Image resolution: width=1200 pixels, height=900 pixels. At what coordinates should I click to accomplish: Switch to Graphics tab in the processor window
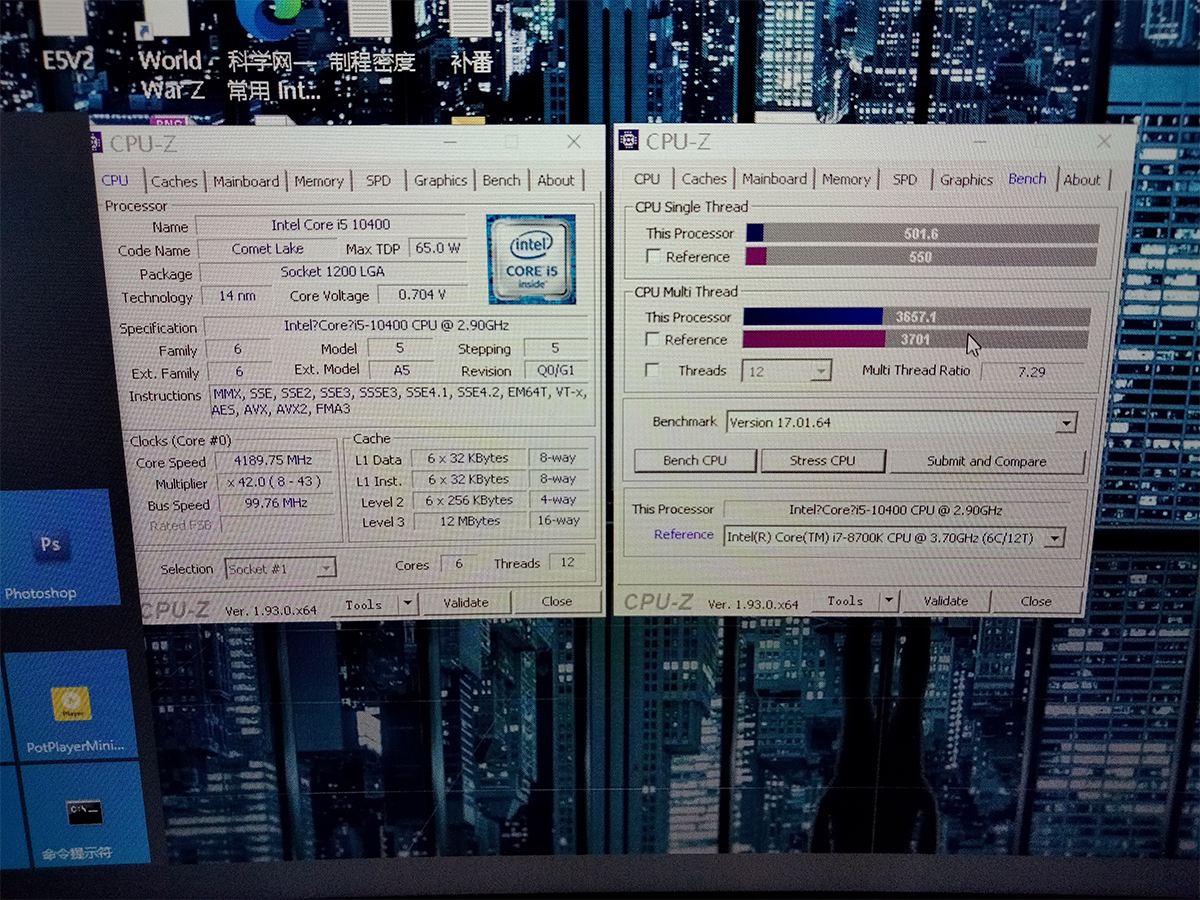(x=440, y=180)
